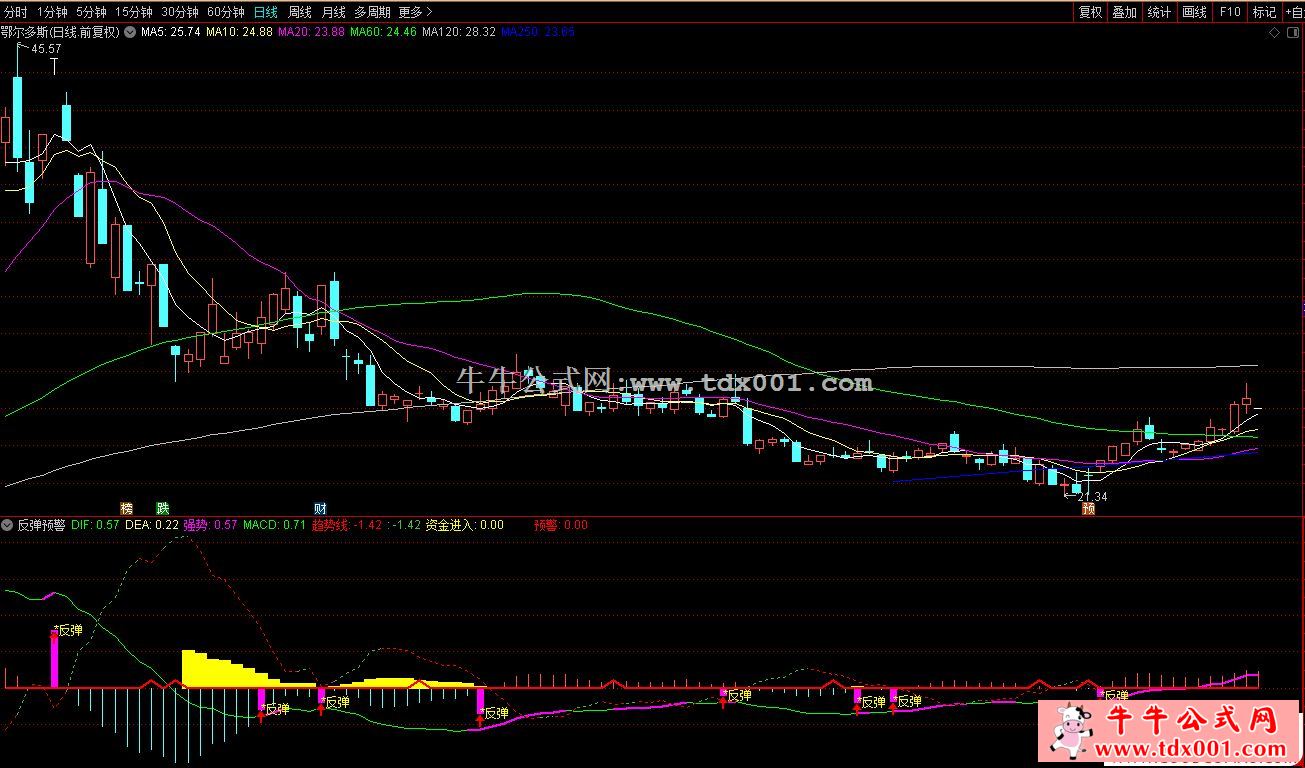The height and width of the screenshot is (768, 1305).
Task: Click the 财 financial marker icon
Action: (320, 508)
